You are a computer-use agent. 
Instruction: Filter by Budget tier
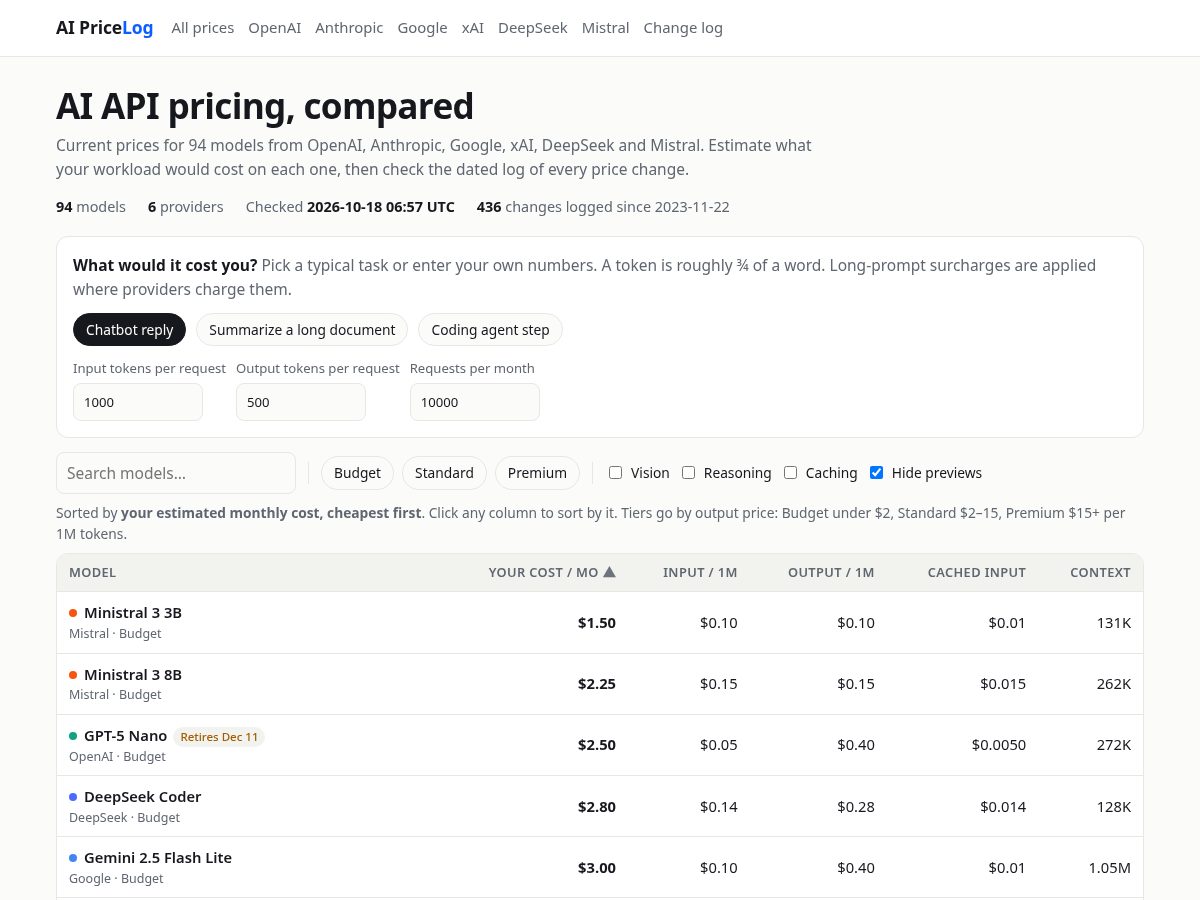357,473
